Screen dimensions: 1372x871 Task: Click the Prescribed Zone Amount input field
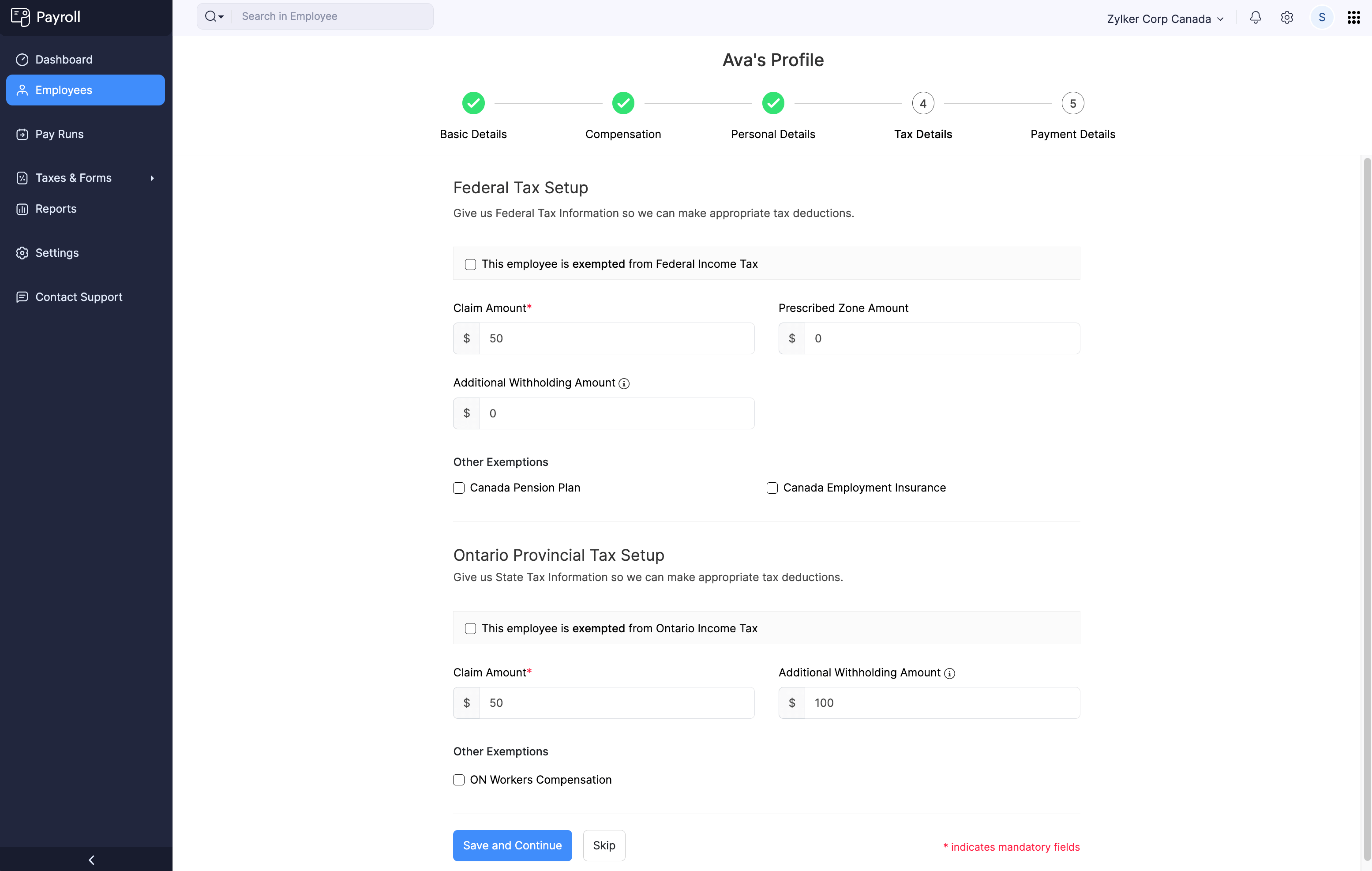[x=941, y=338]
